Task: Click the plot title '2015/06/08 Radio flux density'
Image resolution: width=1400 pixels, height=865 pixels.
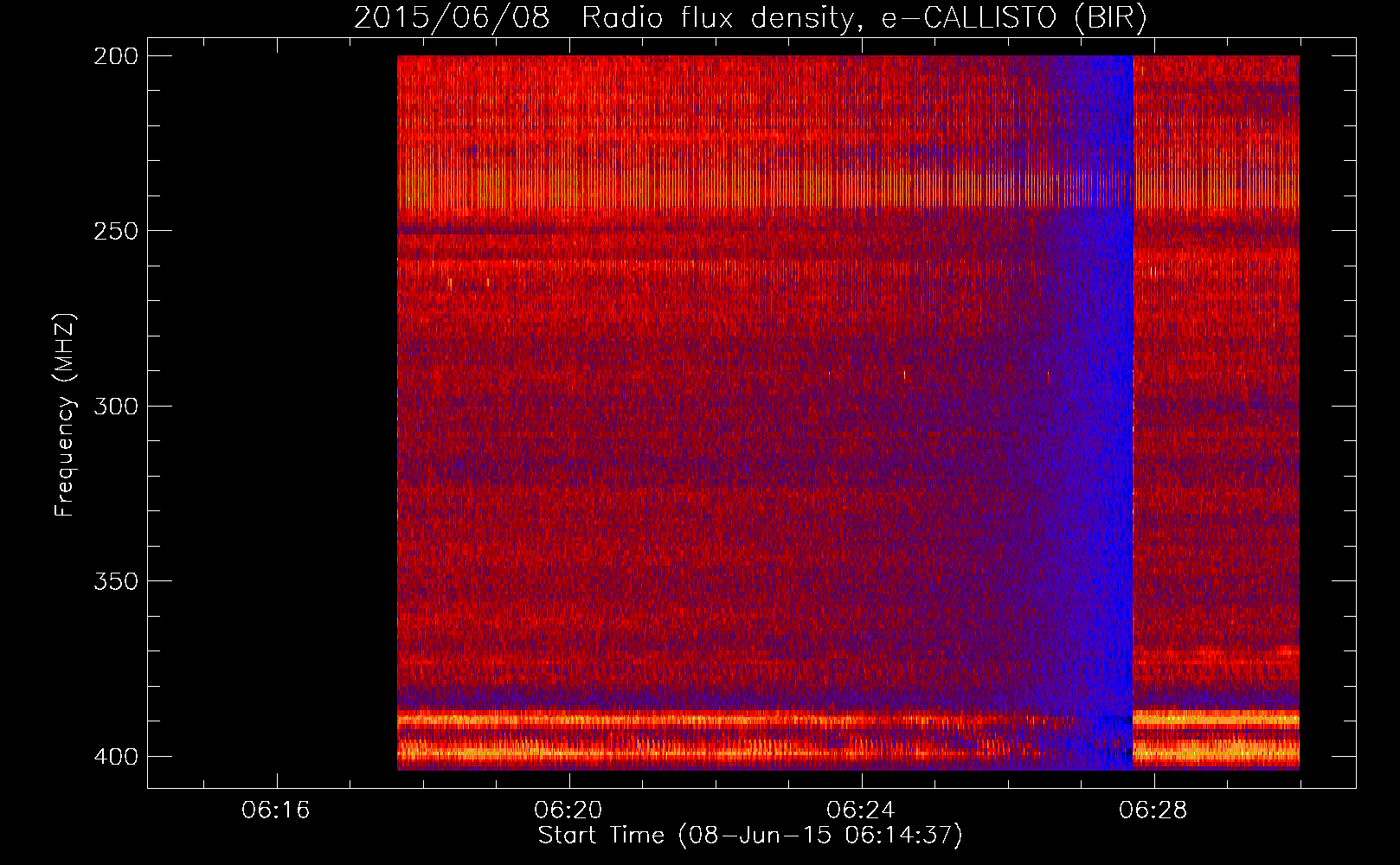Action: [x=751, y=17]
